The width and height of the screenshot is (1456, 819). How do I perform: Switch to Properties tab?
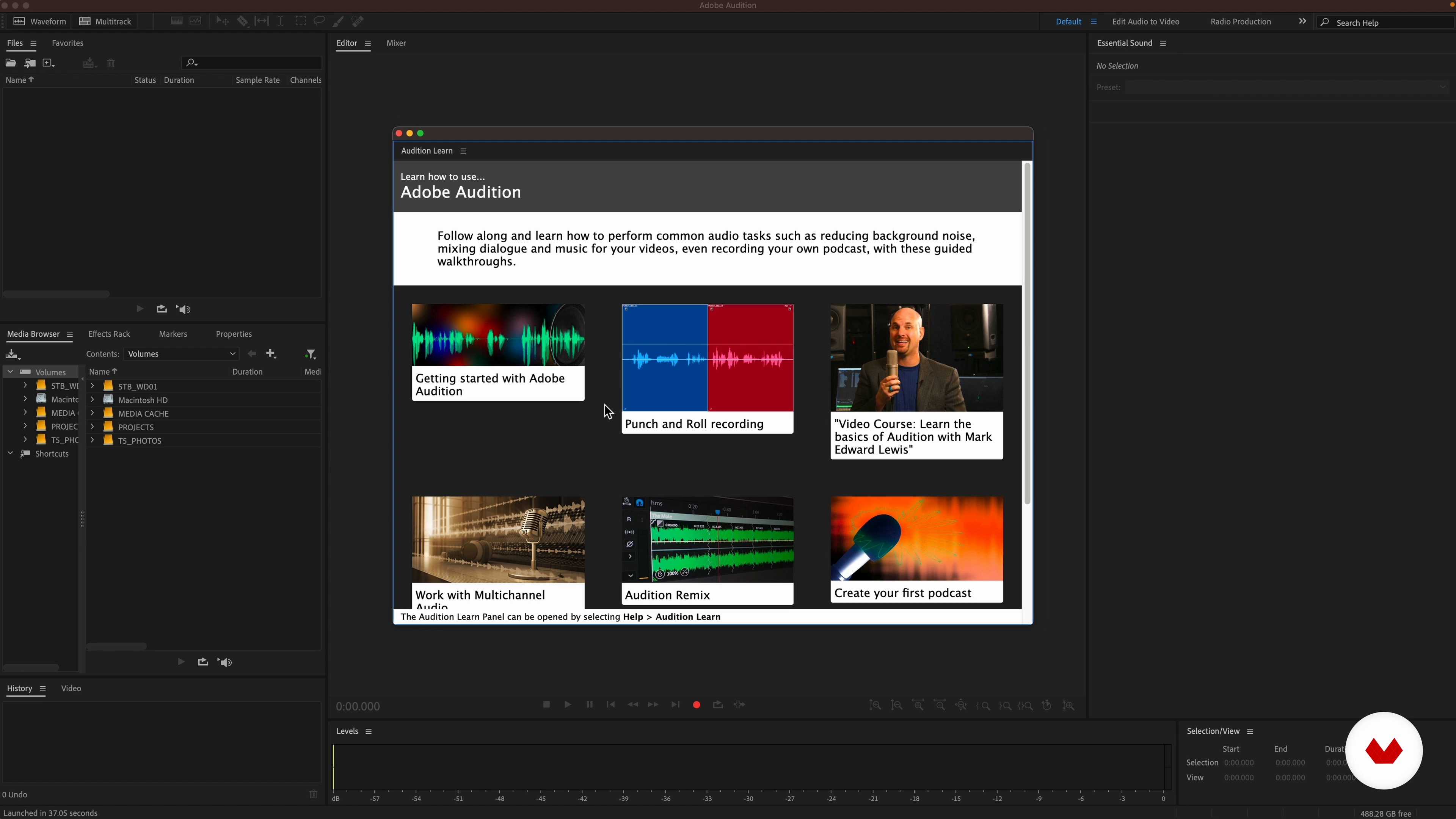234,334
